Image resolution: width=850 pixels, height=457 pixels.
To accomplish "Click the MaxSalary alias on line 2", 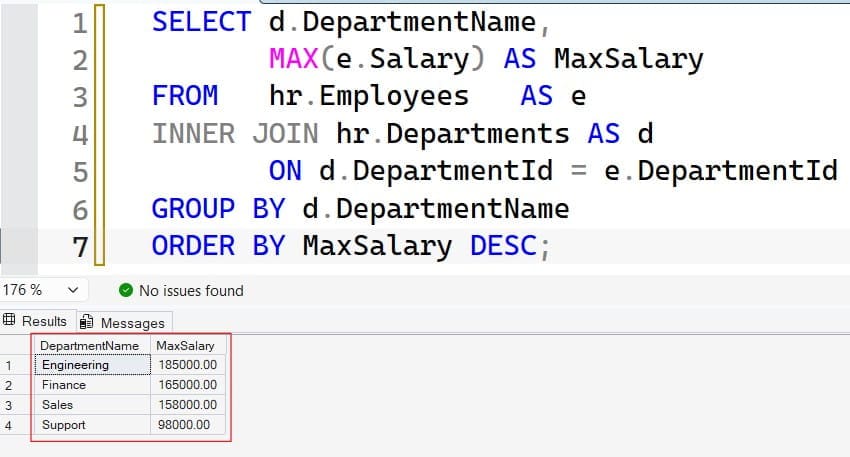I will point(629,59).
